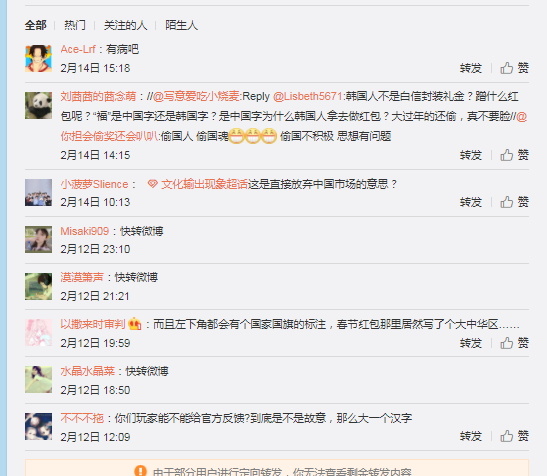The height and width of the screenshot is (476, 547).
Task: Open 水晶水晶菜's username link
Action: point(88,371)
